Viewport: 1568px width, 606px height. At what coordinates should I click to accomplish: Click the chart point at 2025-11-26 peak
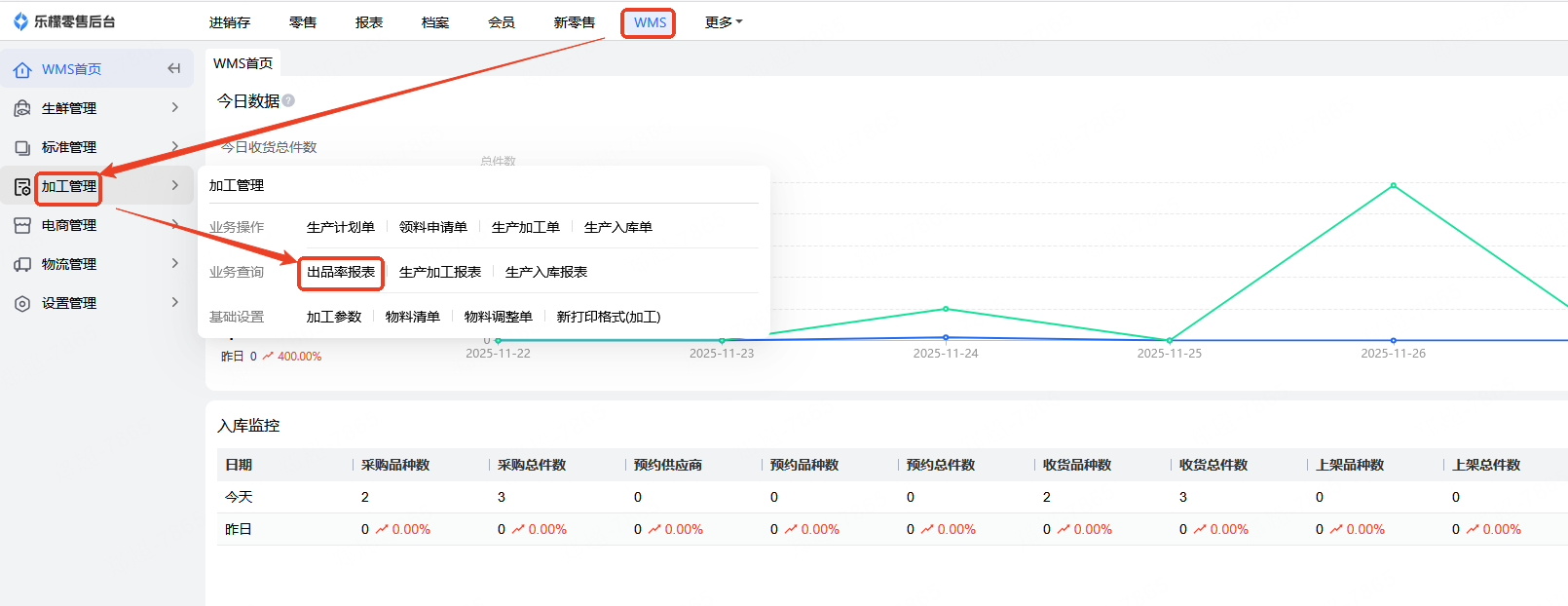tap(1394, 185)
